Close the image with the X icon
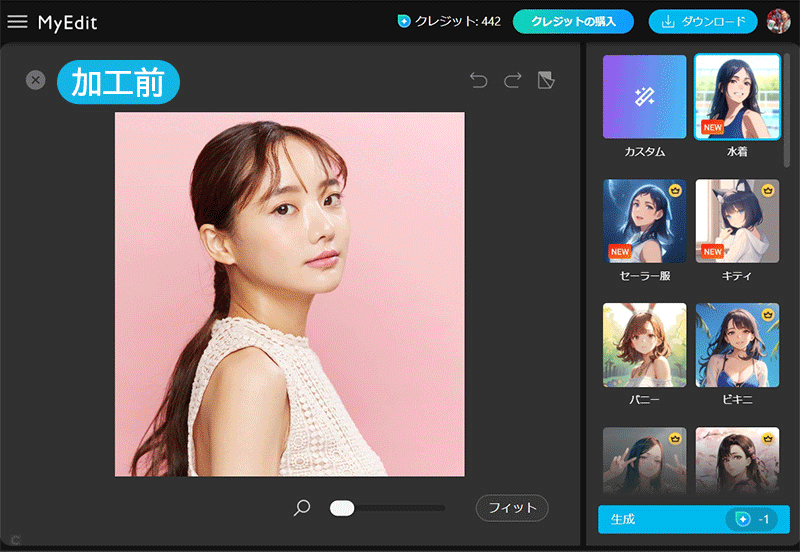The height and width of the screenshot is (552, 800). click(x=36, y=80)
